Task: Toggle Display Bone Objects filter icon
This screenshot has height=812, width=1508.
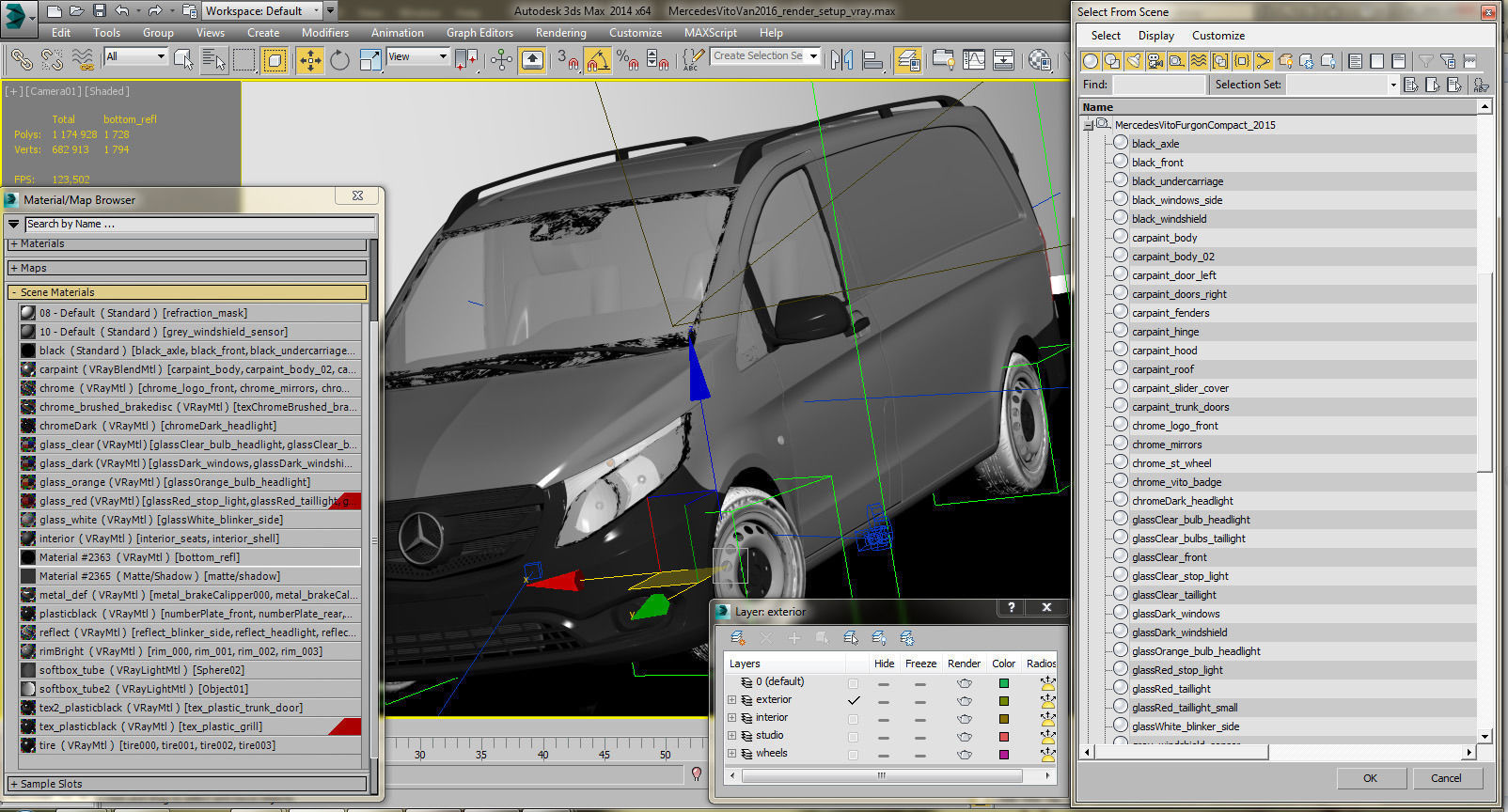Action: click(1264, 61)
